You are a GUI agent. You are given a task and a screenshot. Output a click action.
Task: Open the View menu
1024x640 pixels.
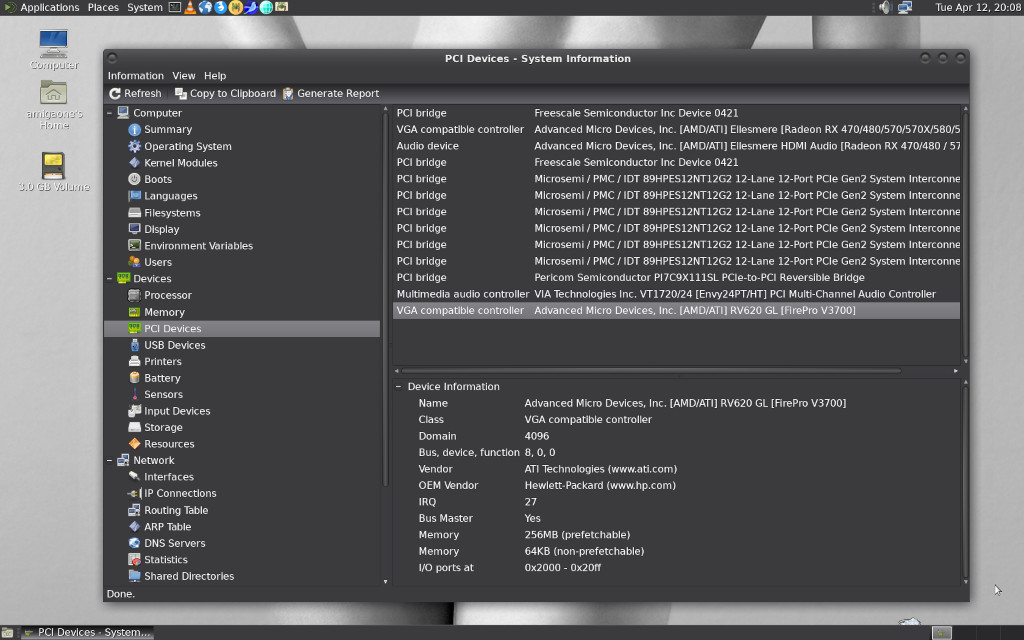pos(184,76)
